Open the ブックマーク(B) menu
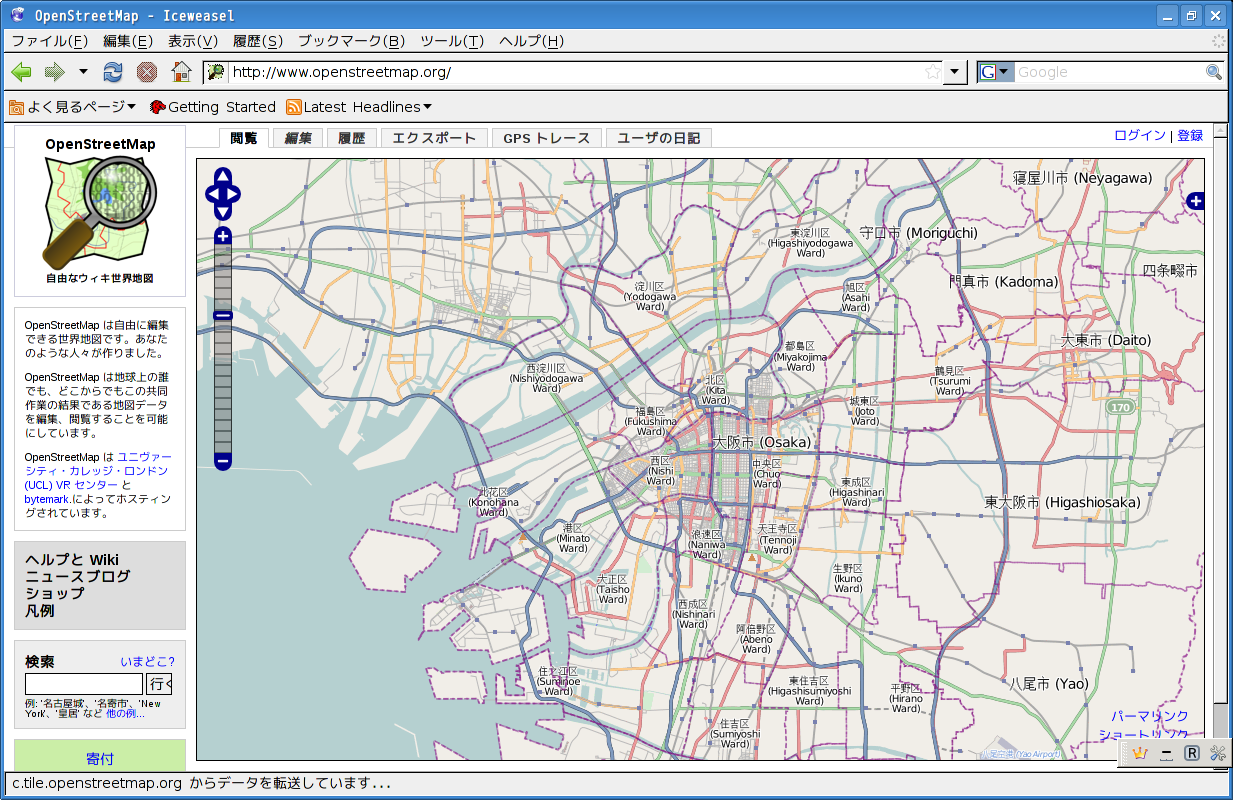The height and width of the screenshot is (800, 1233). (351, 41)
